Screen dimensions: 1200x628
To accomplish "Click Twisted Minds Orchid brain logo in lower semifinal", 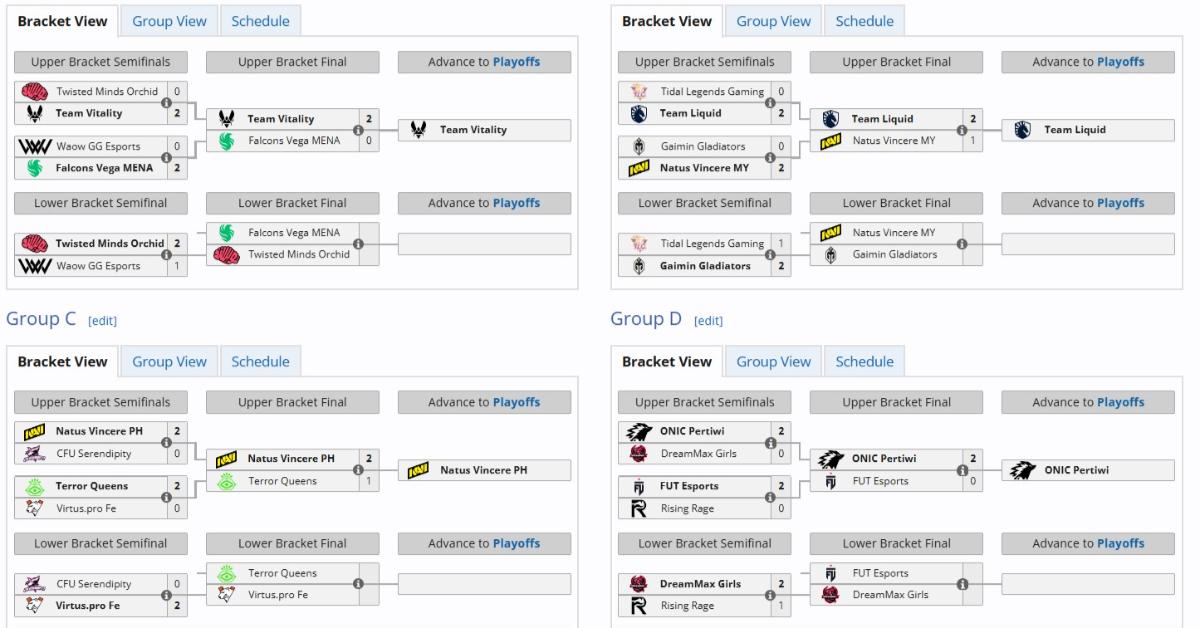I will [33, 243].
